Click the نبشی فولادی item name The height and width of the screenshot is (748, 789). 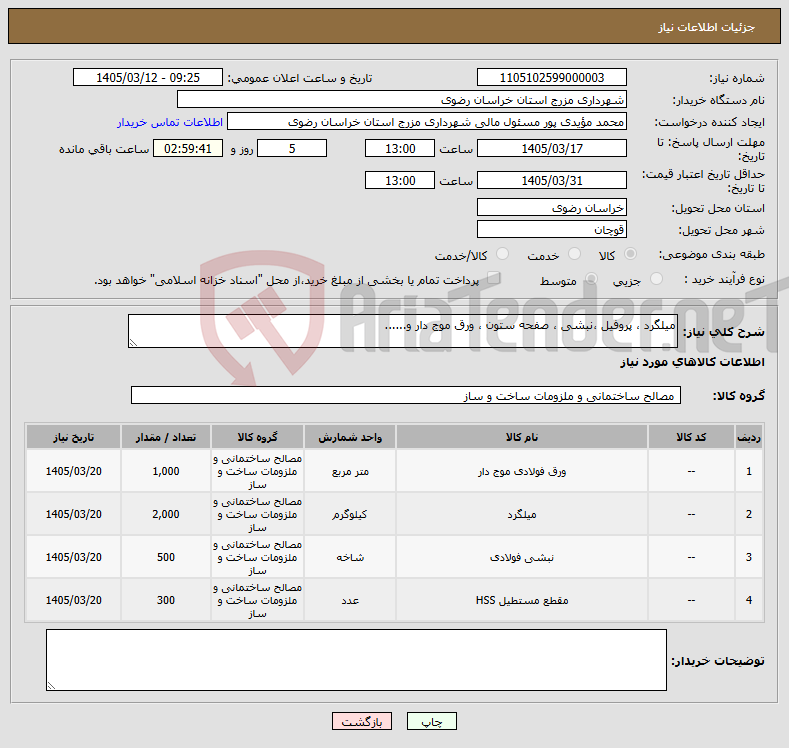click(x=522, y=557)
